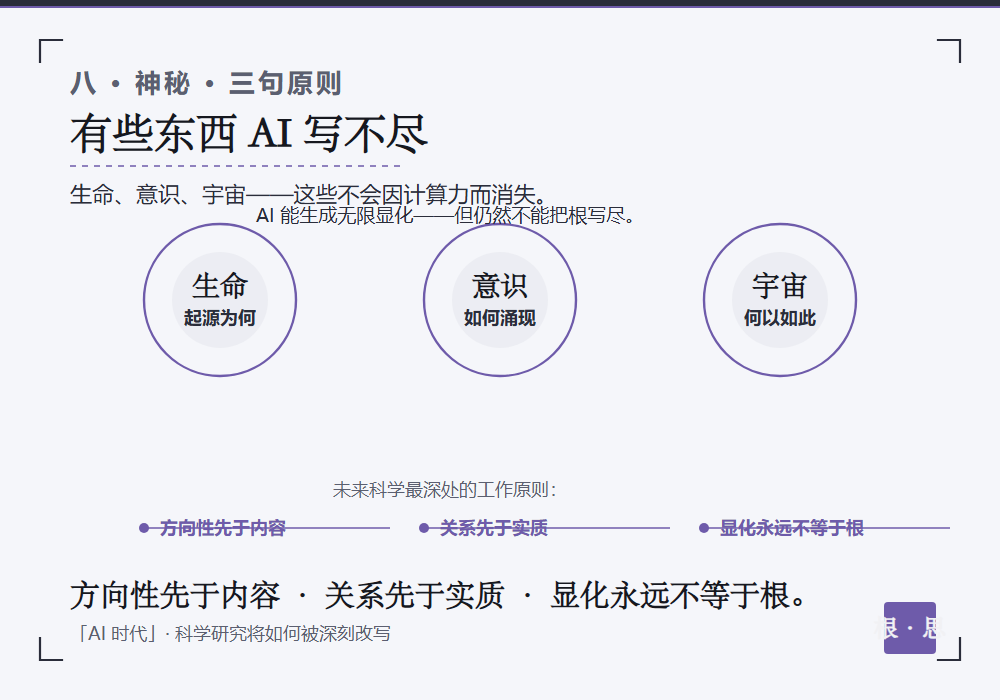The width and height of the screenshot is (1000, 700).
Task: Select the caption 如何涌现
Action: [x=500, y=317]
